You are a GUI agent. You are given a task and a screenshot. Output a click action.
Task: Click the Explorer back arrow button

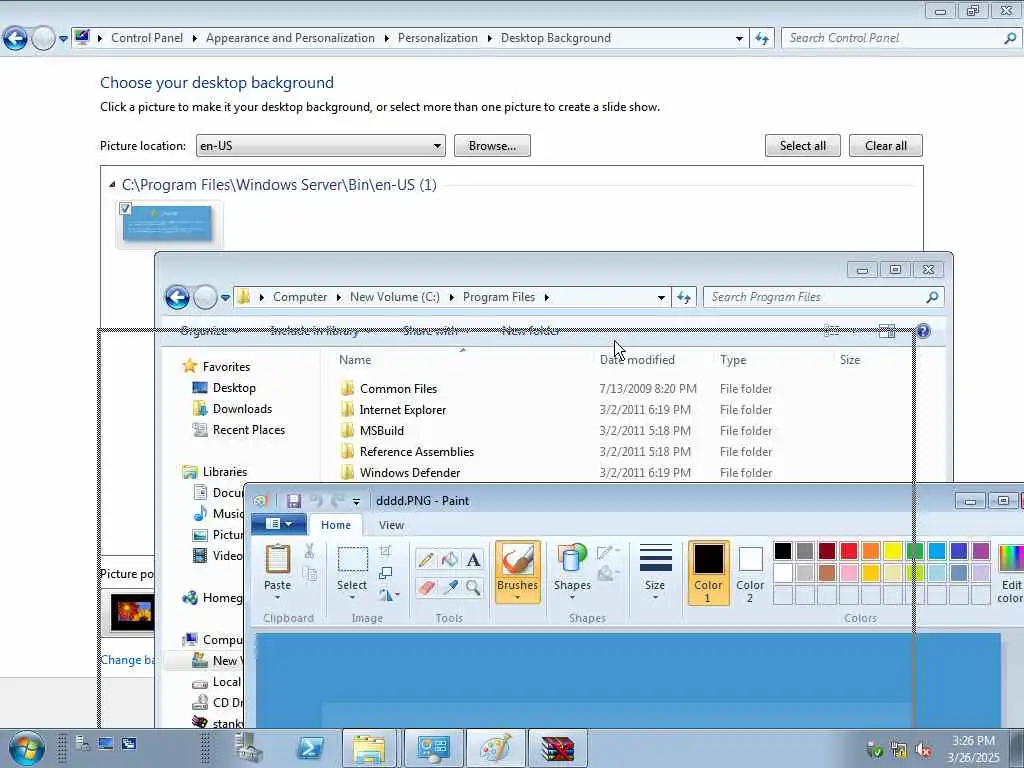177,297
